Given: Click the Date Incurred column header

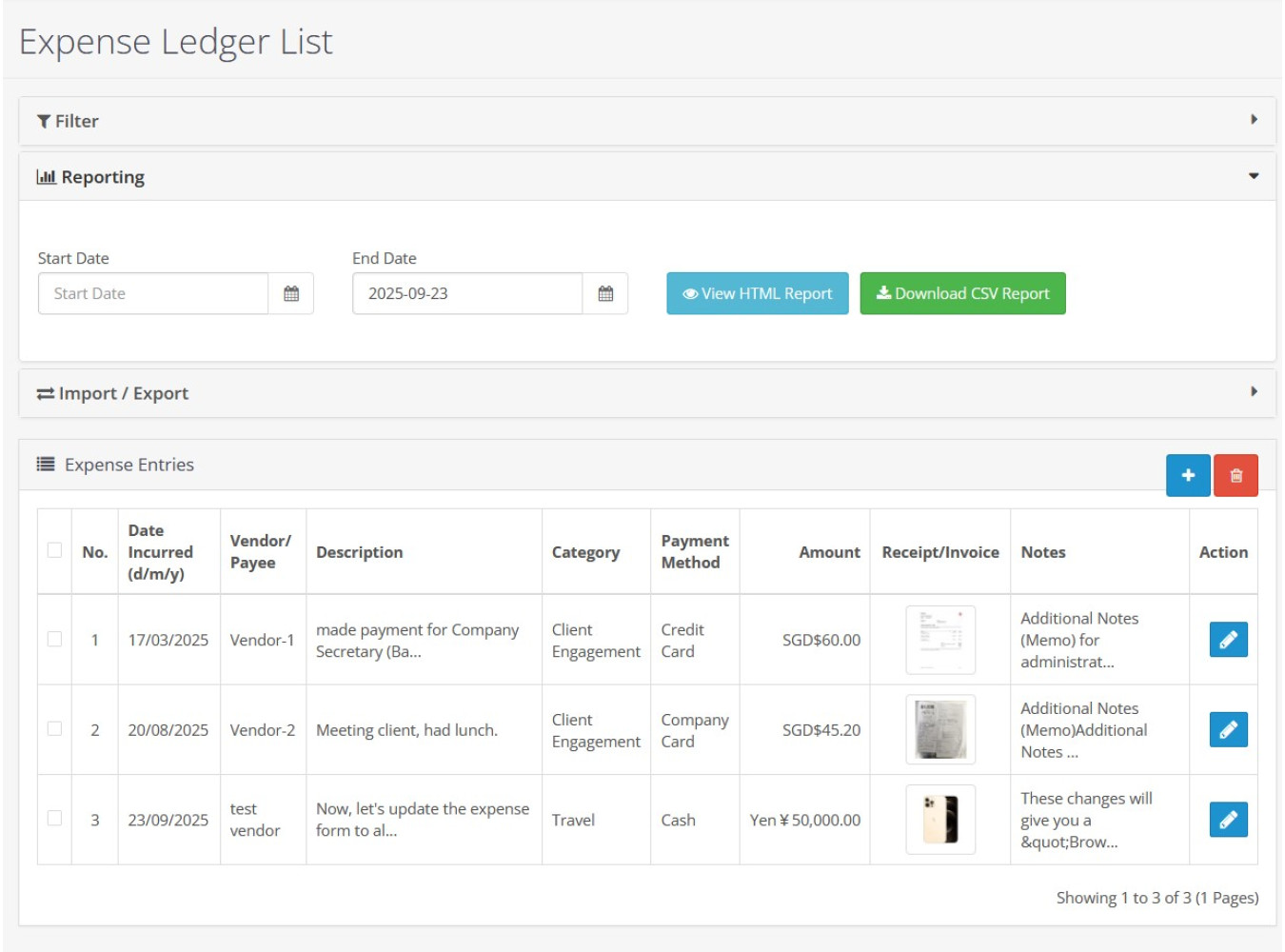Looking at the screenshot, I should [x=160, y=552].
